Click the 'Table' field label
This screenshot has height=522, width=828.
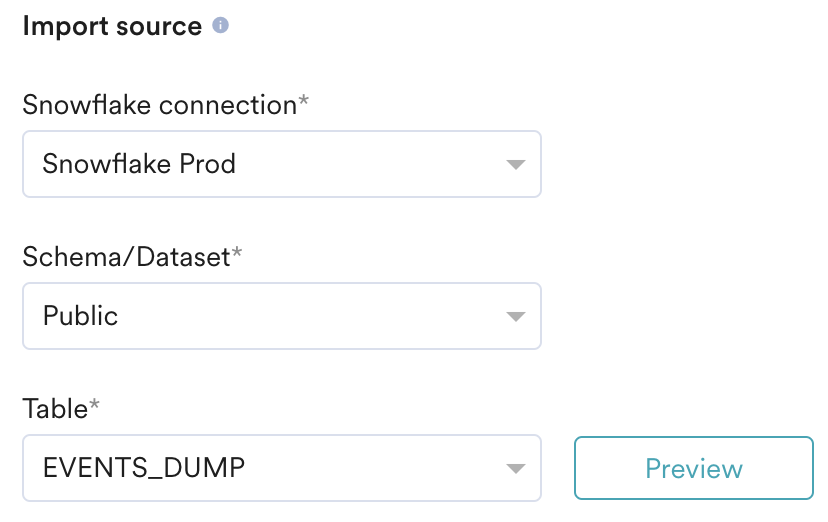pos(55,409)
